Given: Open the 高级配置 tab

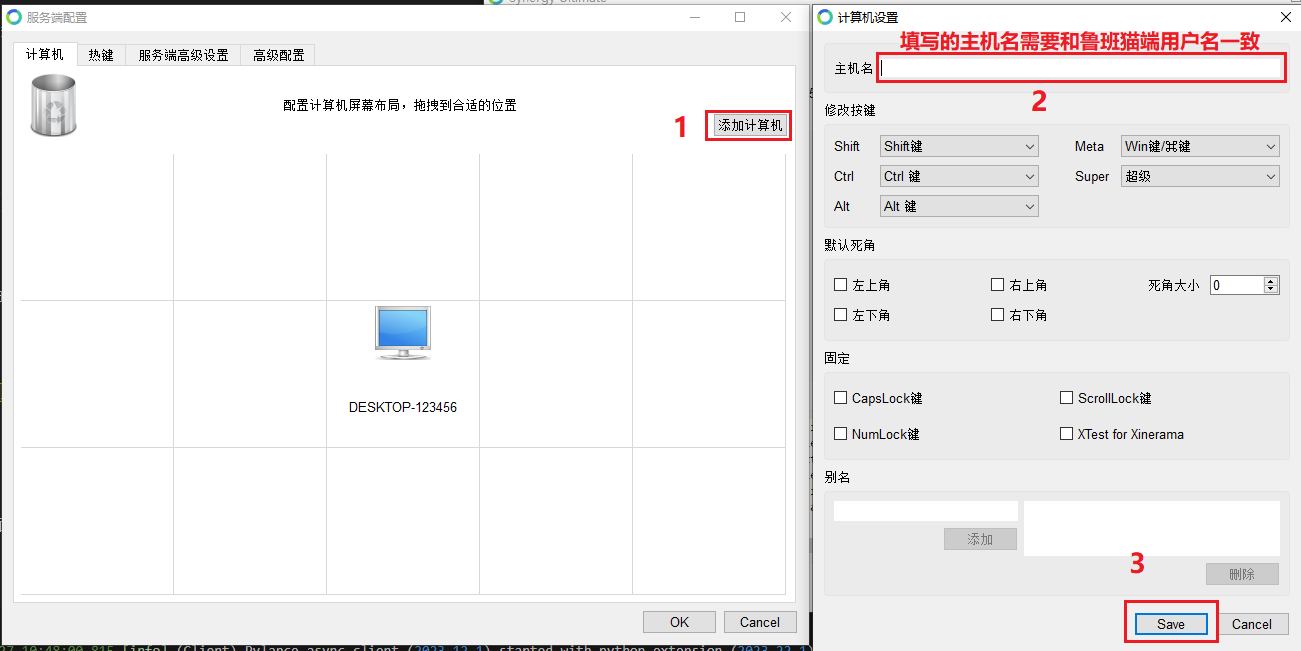Looking at the screenshot, I should pos(278,55).
